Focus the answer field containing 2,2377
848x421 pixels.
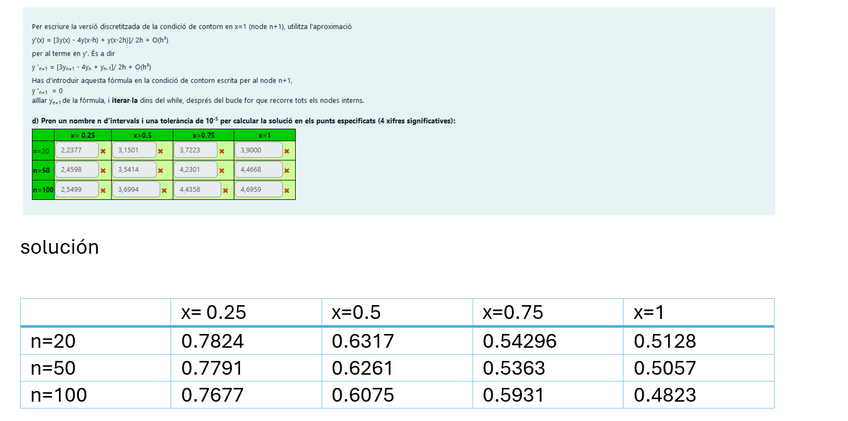pyautogui.click(x=75, y=151)
